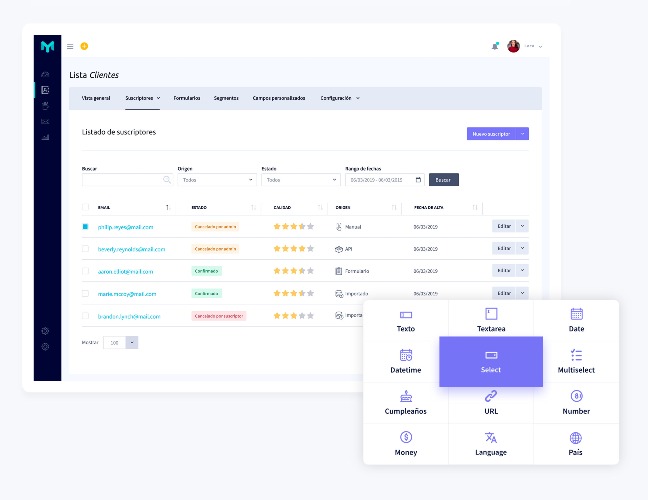648x500 pixels.
Task: Expand the arrow beside Nuevo suscriptor
Action: pyautogui.click(x=522, y=133)
